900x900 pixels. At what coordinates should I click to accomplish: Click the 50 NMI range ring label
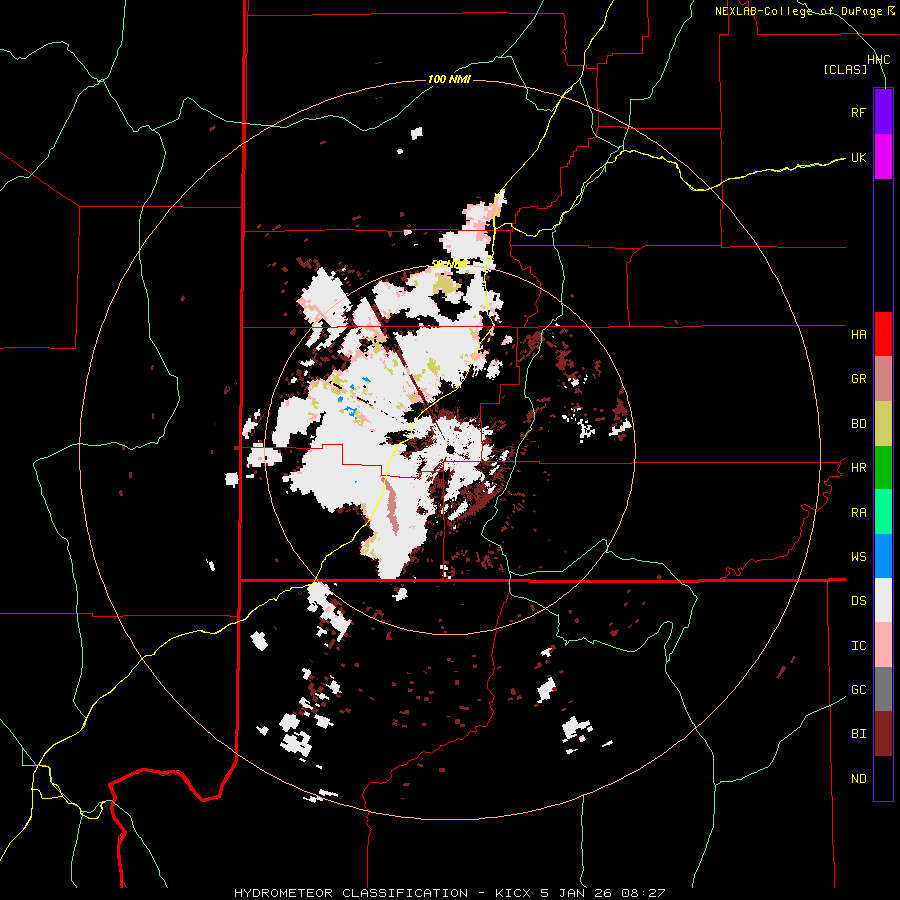(x=449, y=265)
